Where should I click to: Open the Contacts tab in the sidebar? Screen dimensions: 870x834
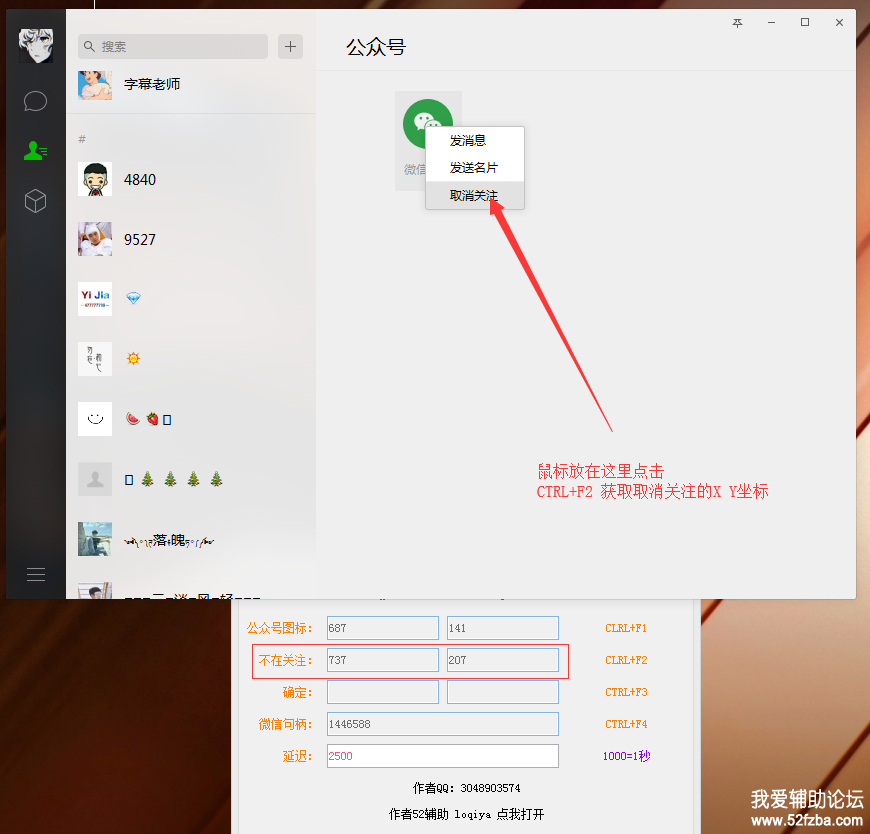(x=36, y=150)
